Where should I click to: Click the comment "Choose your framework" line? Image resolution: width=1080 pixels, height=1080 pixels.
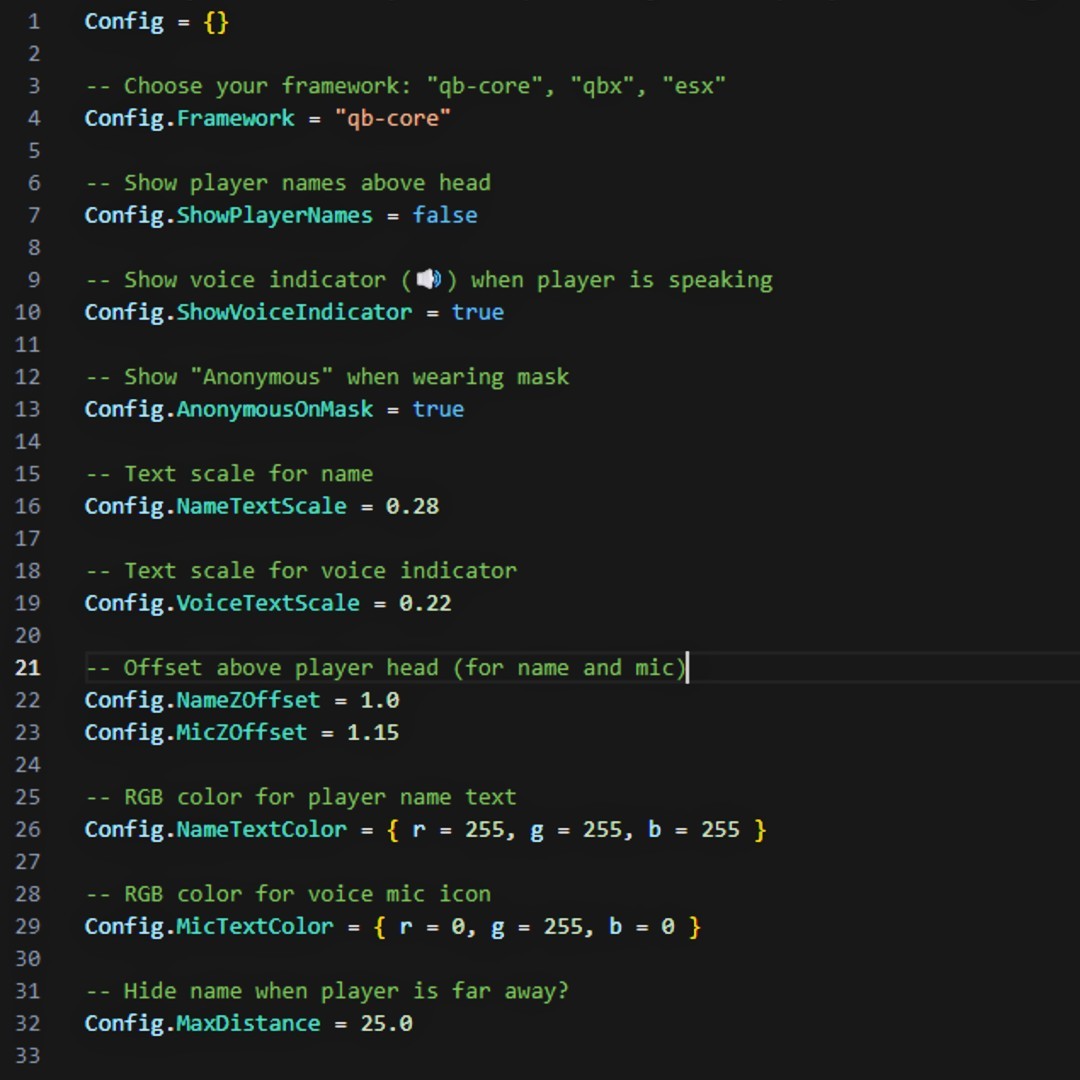(x=405, y=86)
